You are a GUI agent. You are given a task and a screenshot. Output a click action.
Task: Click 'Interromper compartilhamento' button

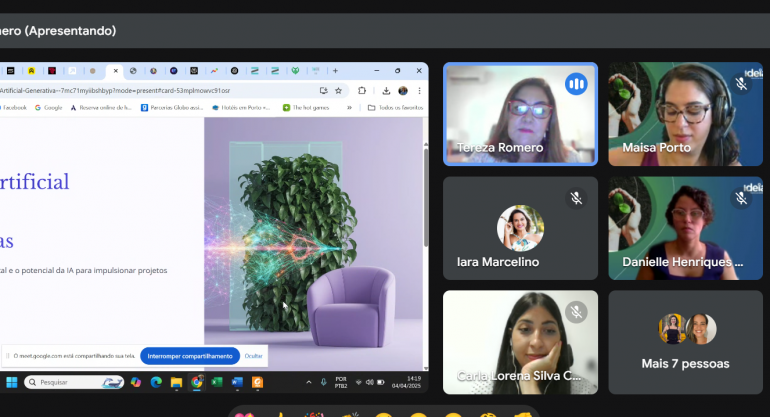pos(190,355)
